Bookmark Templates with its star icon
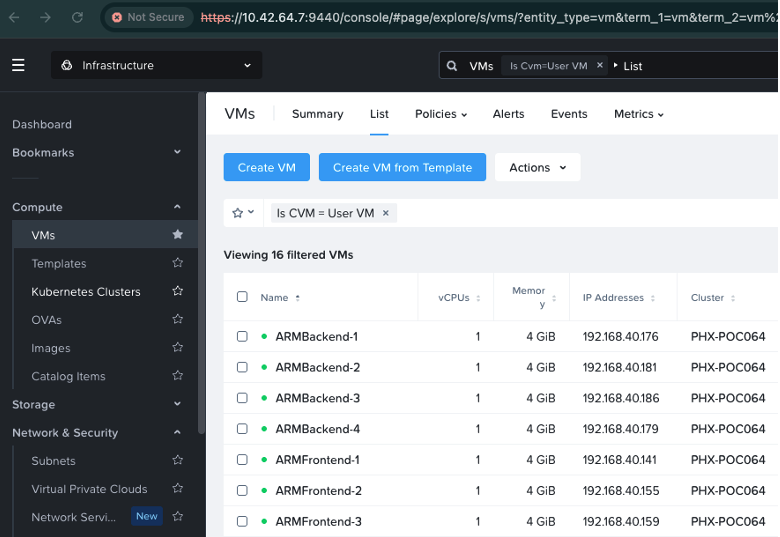The height and width of the screenshot is (537, 780). tap(178, 263)
